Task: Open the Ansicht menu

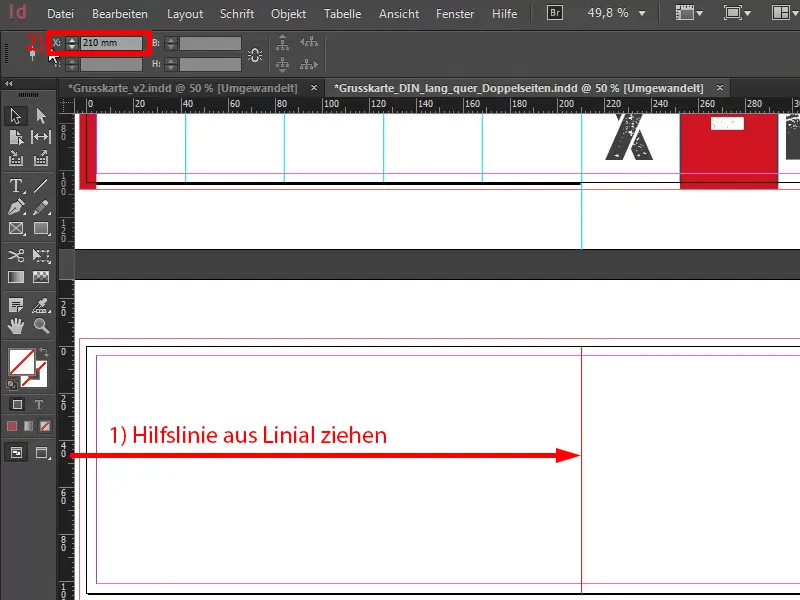Action: [399, 14]
